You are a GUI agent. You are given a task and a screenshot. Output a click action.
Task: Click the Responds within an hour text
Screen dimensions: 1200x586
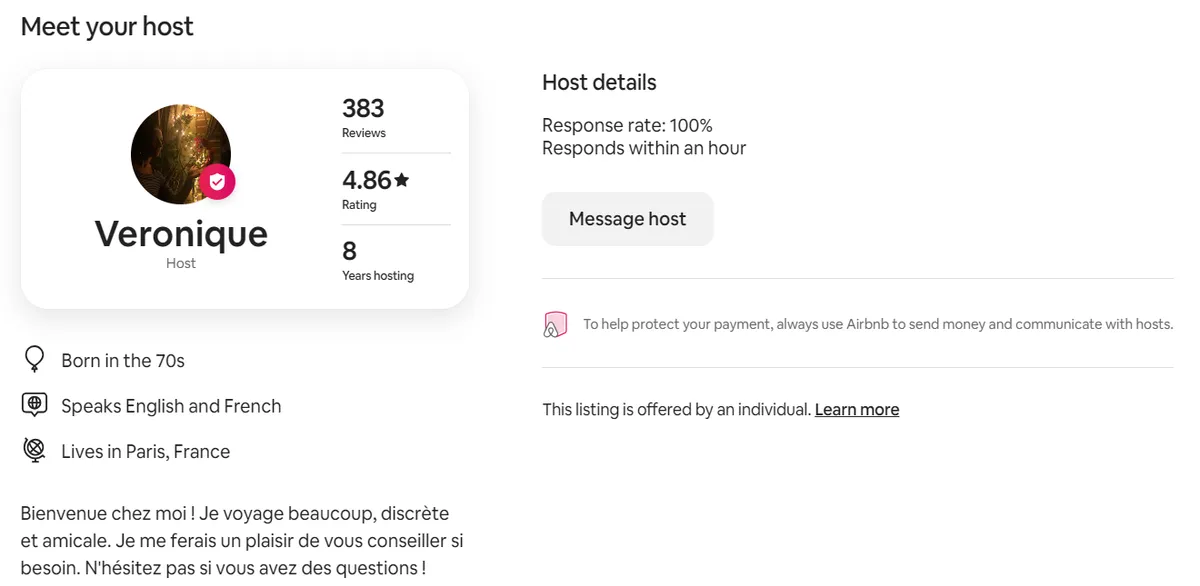644,148
